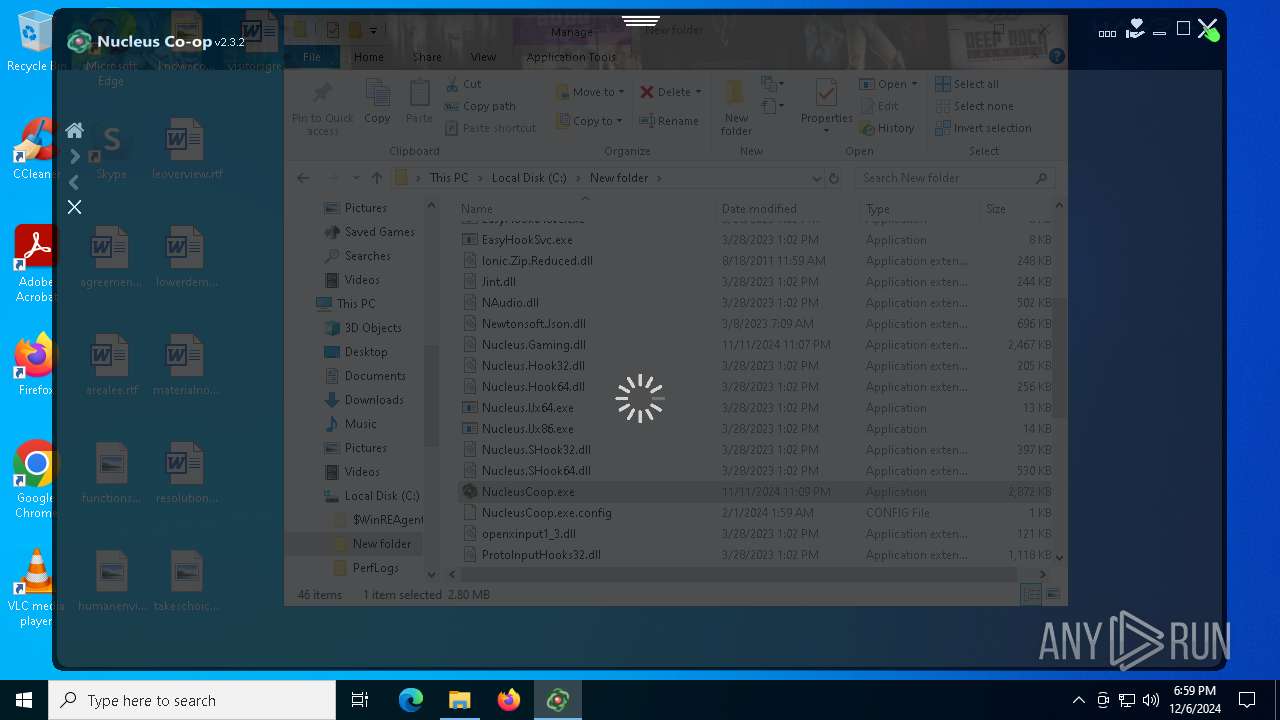The height and width of the screenshot is (720, 1280).
Task: Open the Manage contextual tab in Explorer
Action: click(571, 32)
